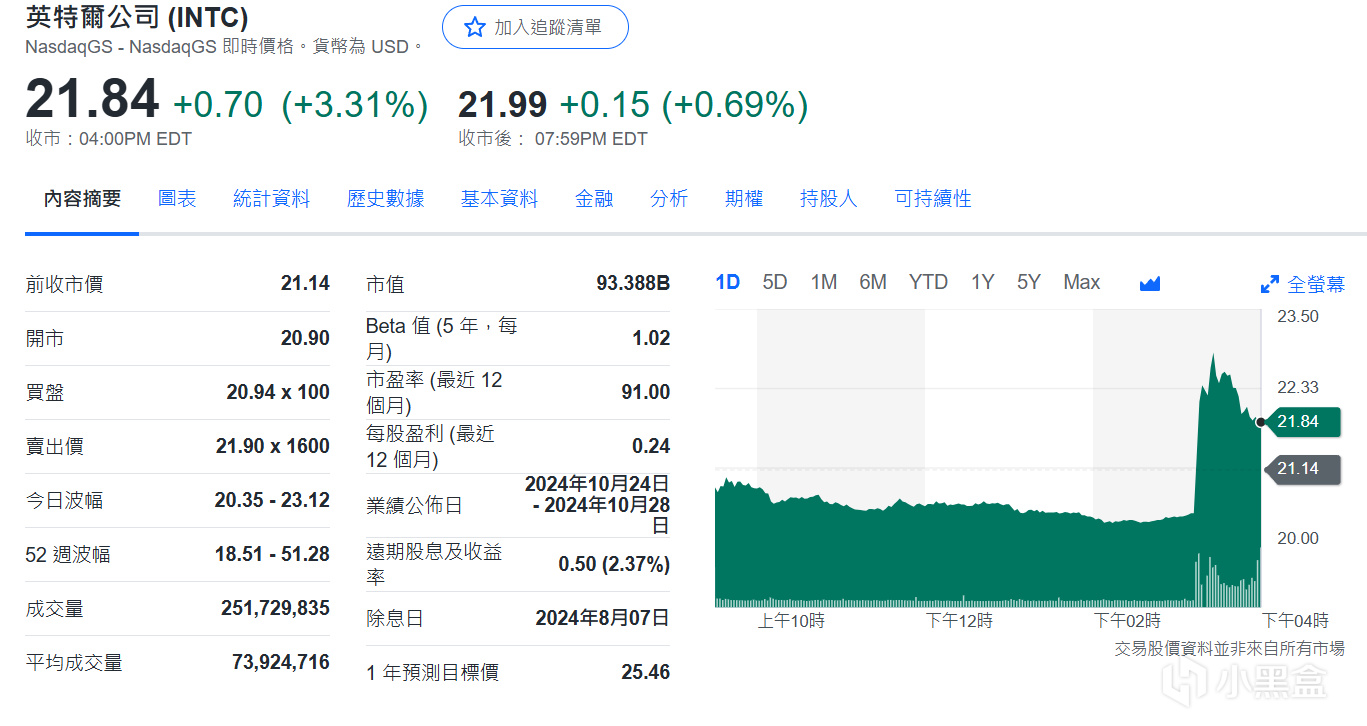Click the 業績公佈日 label
The width and height of the screenshot is (1367, 726).
click(414, 506)
